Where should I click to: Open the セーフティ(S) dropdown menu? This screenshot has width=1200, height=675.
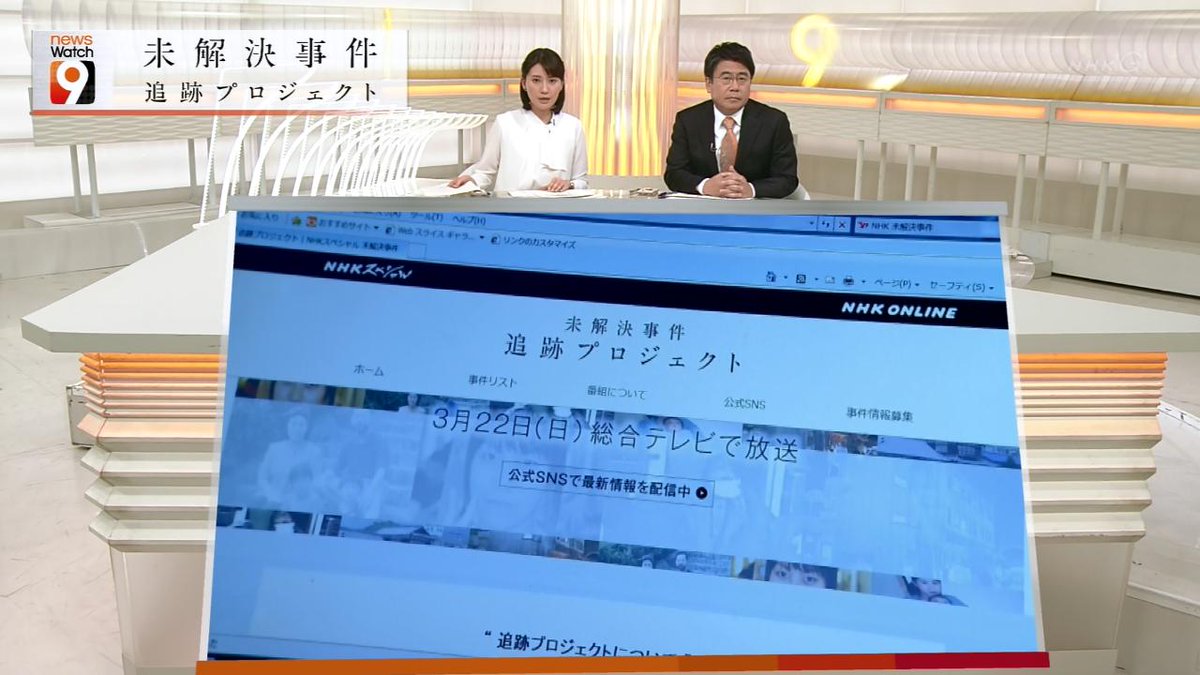click(961, 287)
